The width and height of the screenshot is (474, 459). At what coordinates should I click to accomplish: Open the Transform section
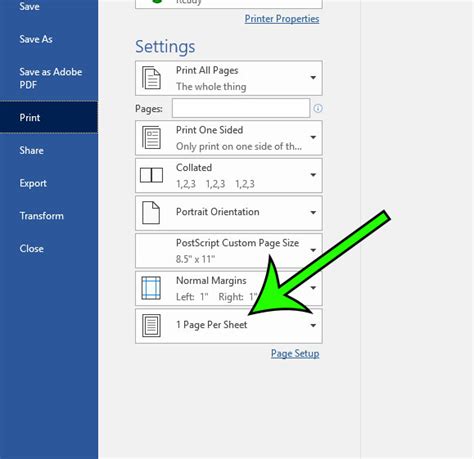(x=41, y=216)
